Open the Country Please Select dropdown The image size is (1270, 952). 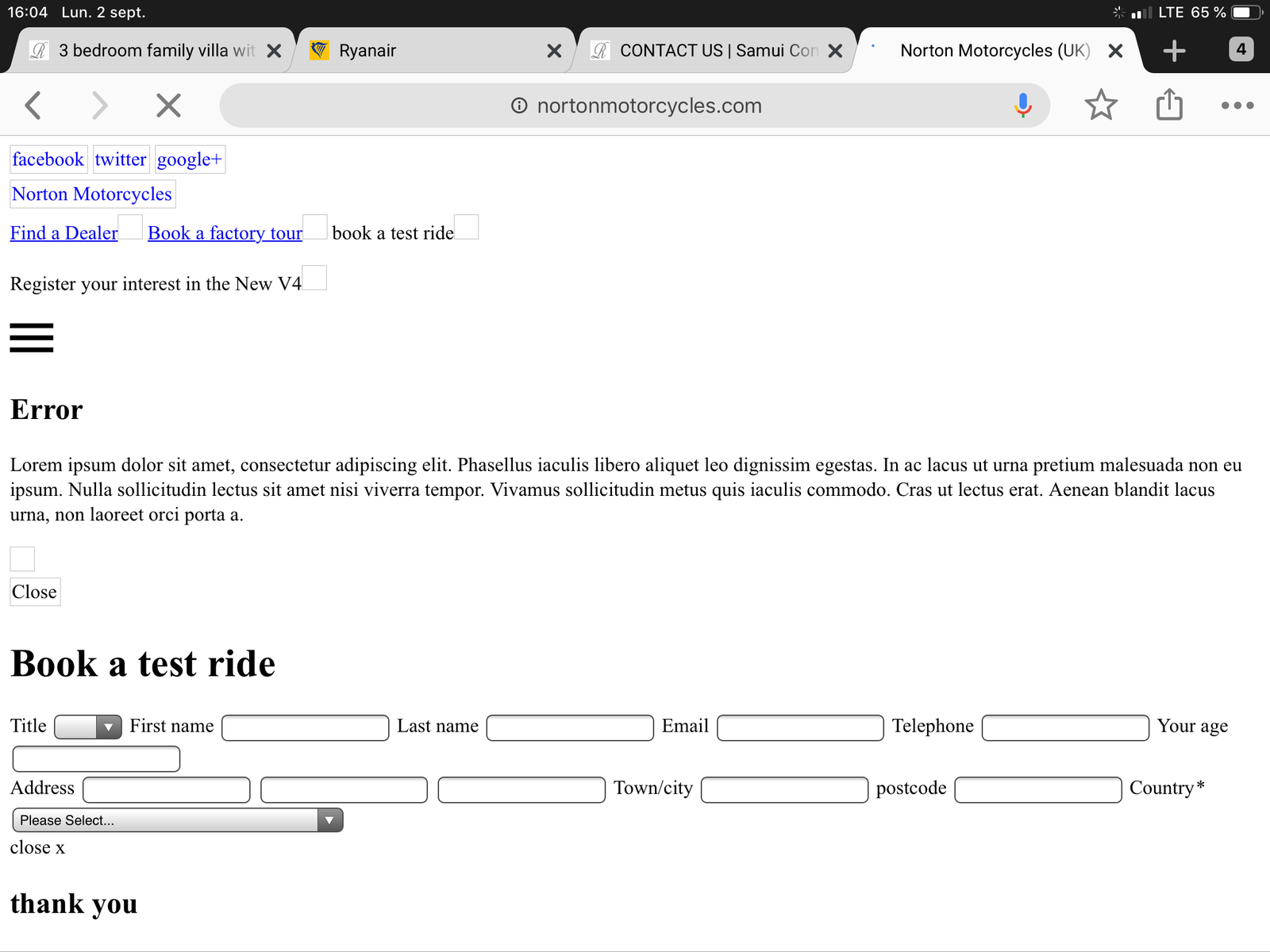coord(178,820)
